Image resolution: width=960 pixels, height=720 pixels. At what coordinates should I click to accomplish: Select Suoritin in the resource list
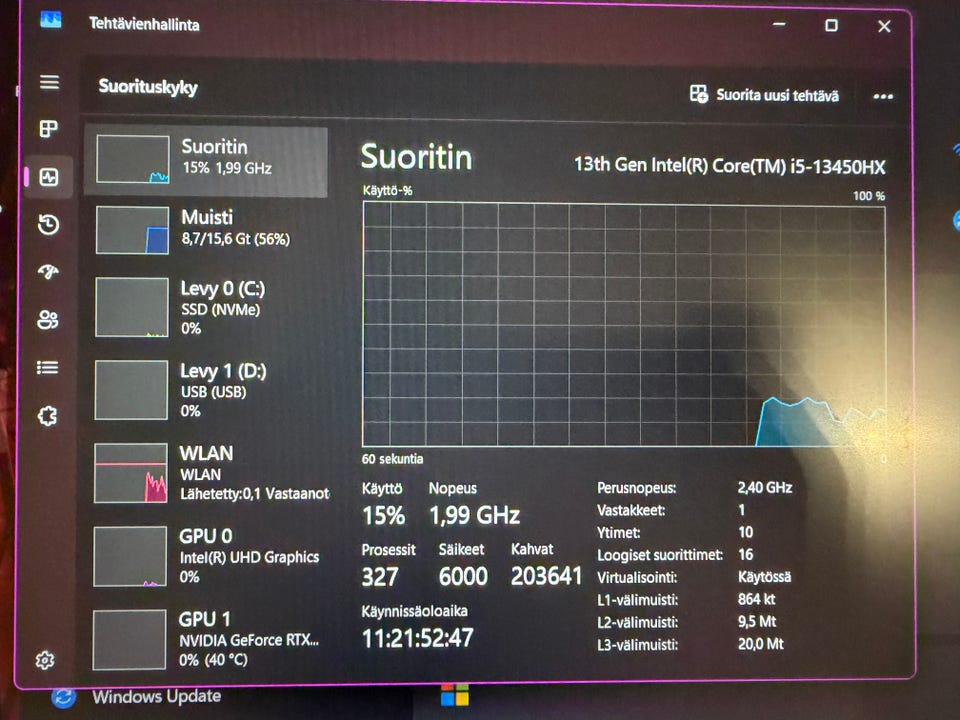206,162
